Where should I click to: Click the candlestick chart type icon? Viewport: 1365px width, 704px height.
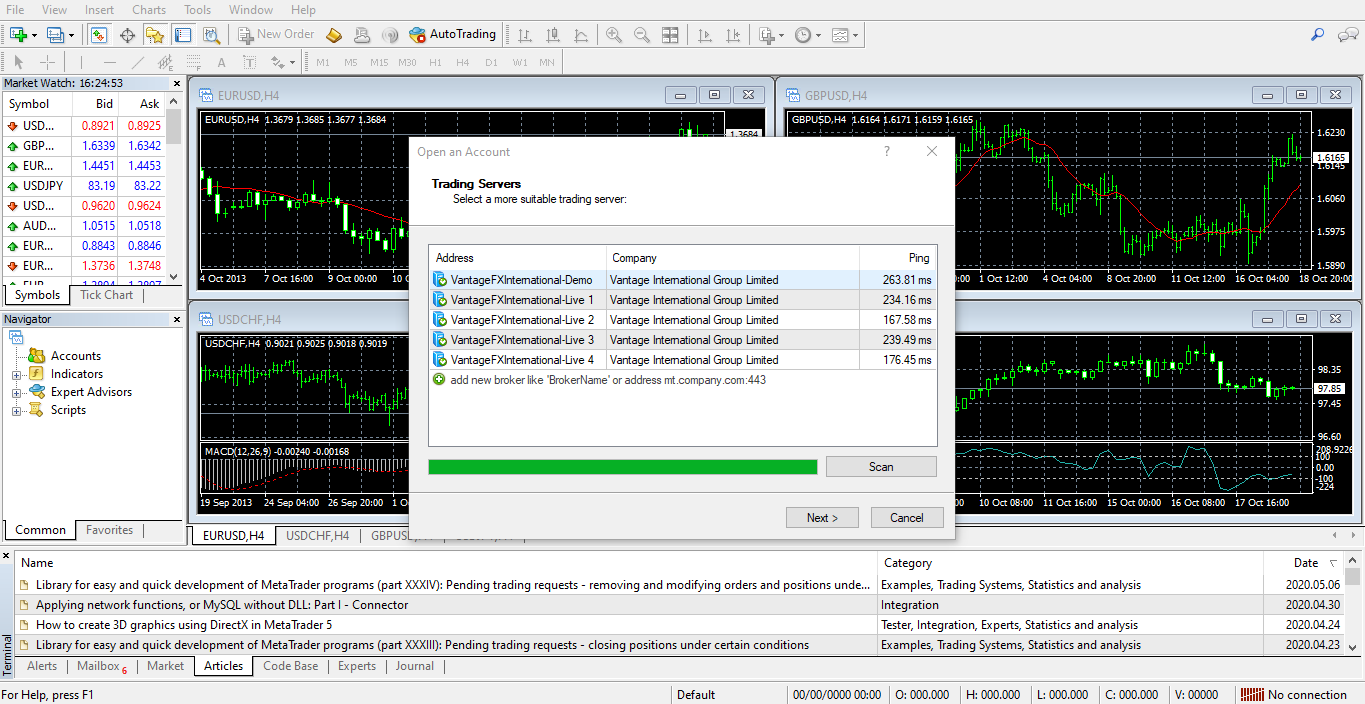pos(552,35)
